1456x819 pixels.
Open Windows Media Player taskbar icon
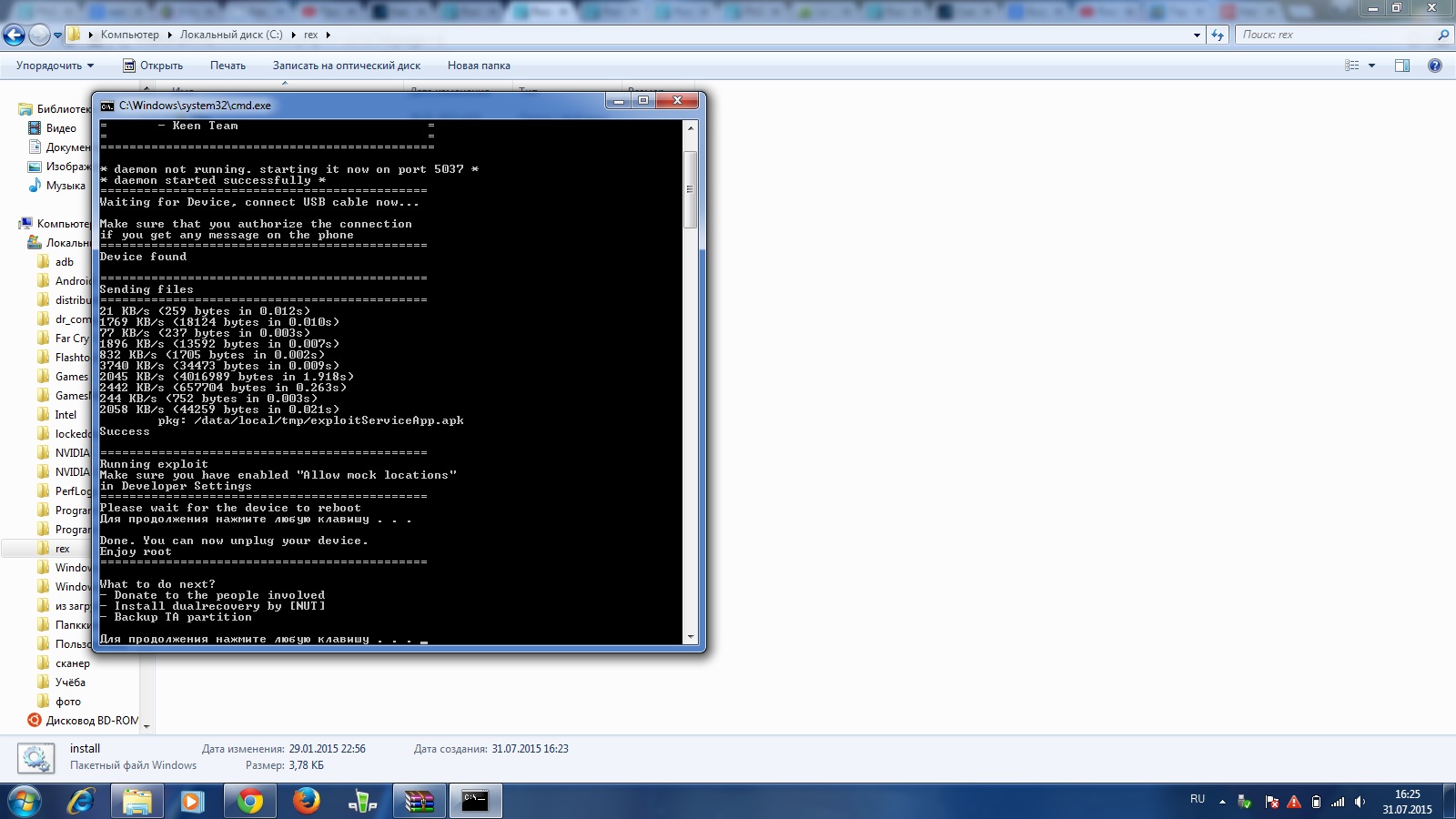[x=192, y=802]
